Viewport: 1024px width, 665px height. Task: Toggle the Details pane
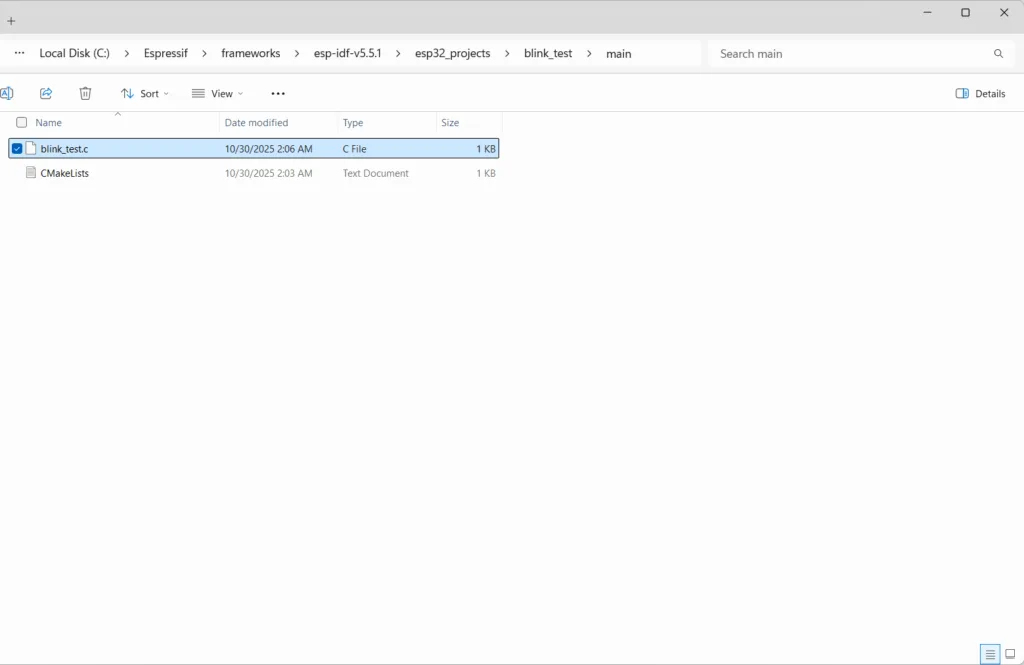point(980,93)
